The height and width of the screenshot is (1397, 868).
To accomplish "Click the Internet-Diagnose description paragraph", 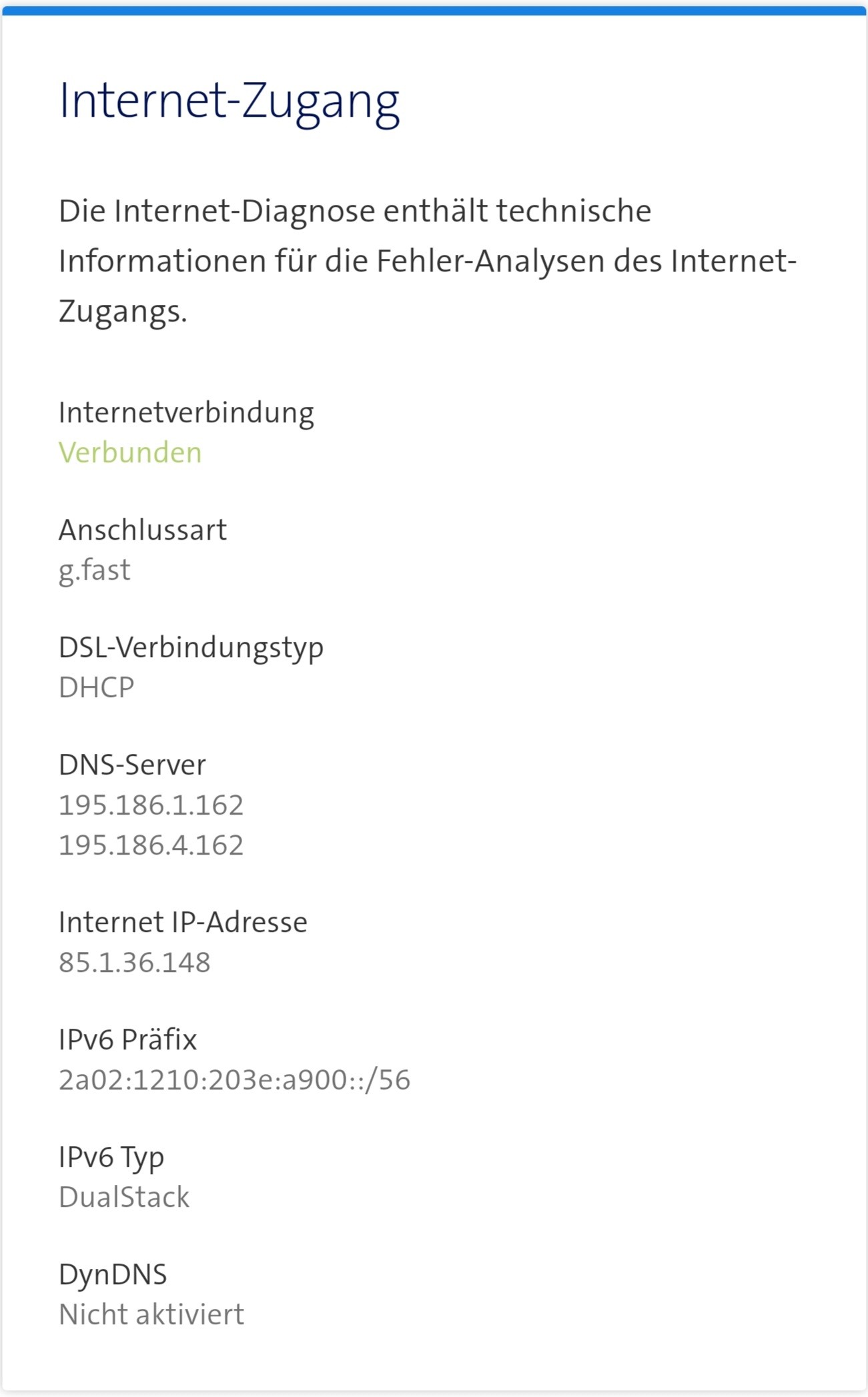I will (x=427, y=260).
